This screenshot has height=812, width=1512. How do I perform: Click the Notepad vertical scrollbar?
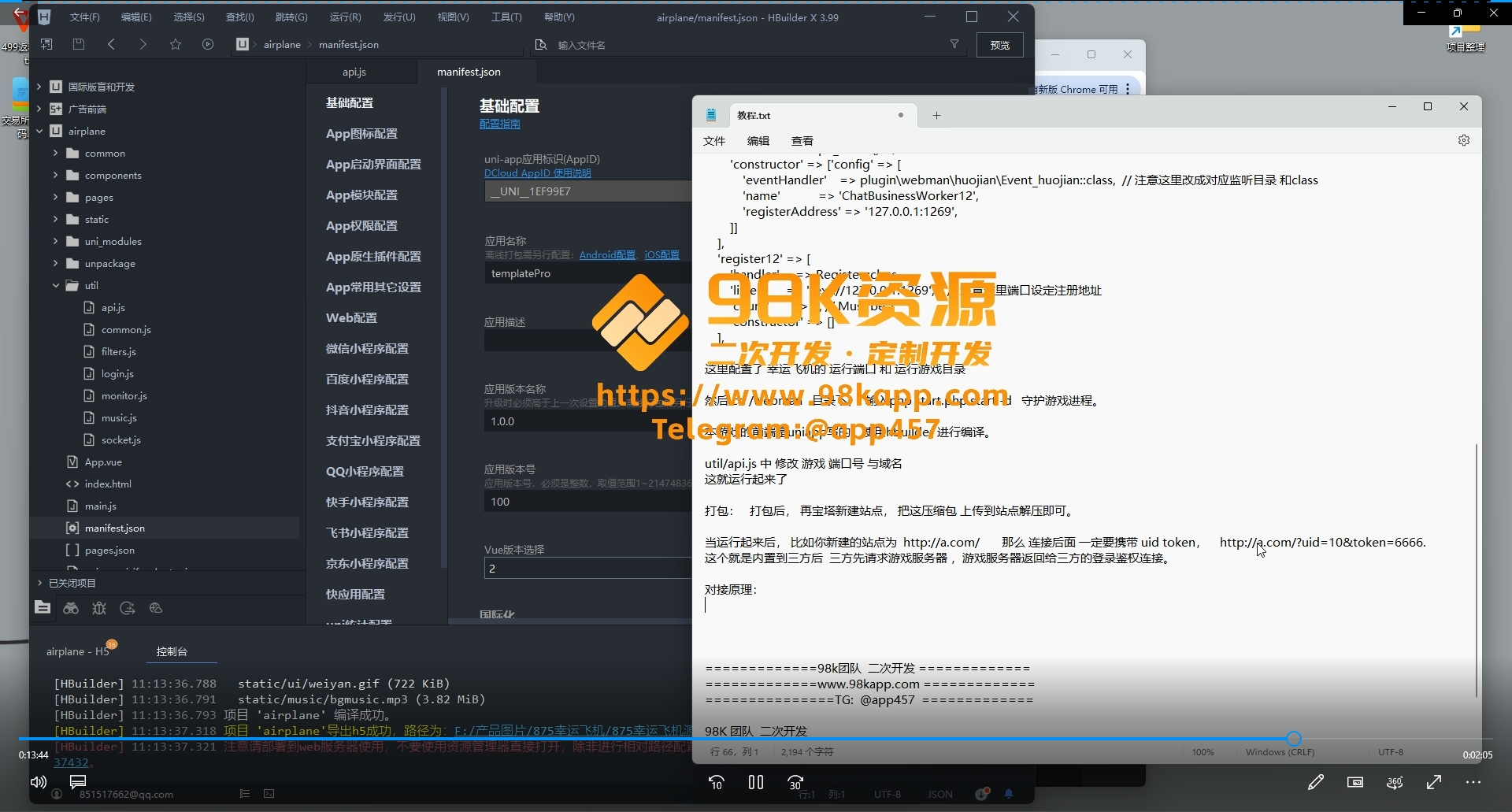pyautogui.click(x=1477, y=570)
